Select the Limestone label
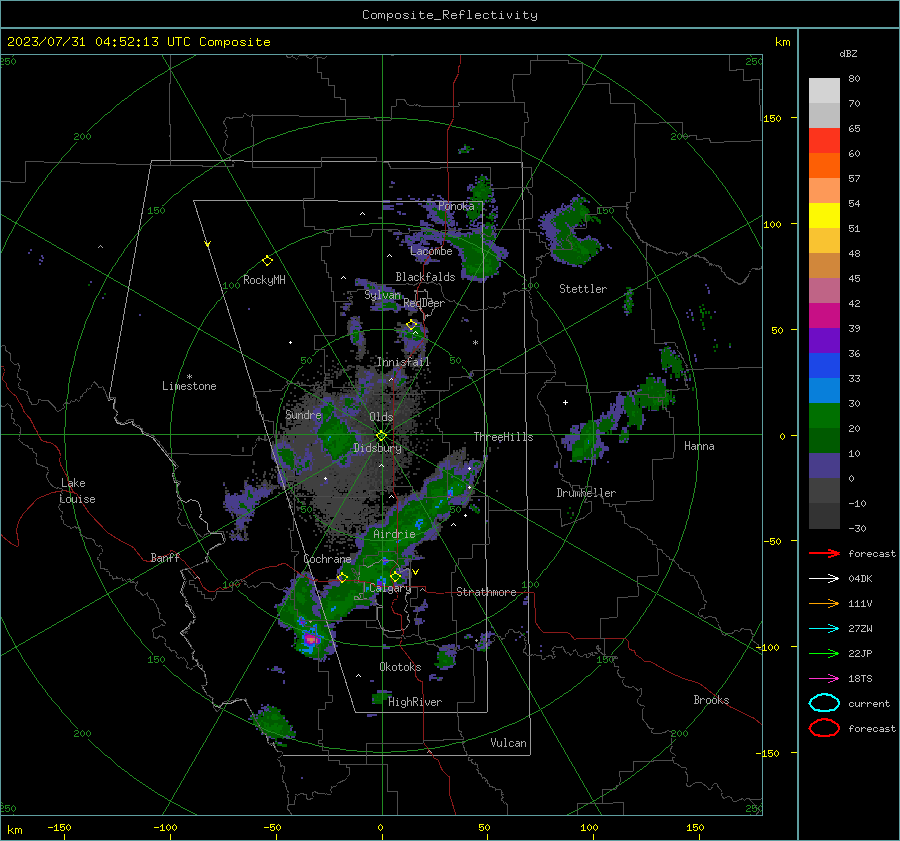The image size is (900, 841). pos(189,386)
